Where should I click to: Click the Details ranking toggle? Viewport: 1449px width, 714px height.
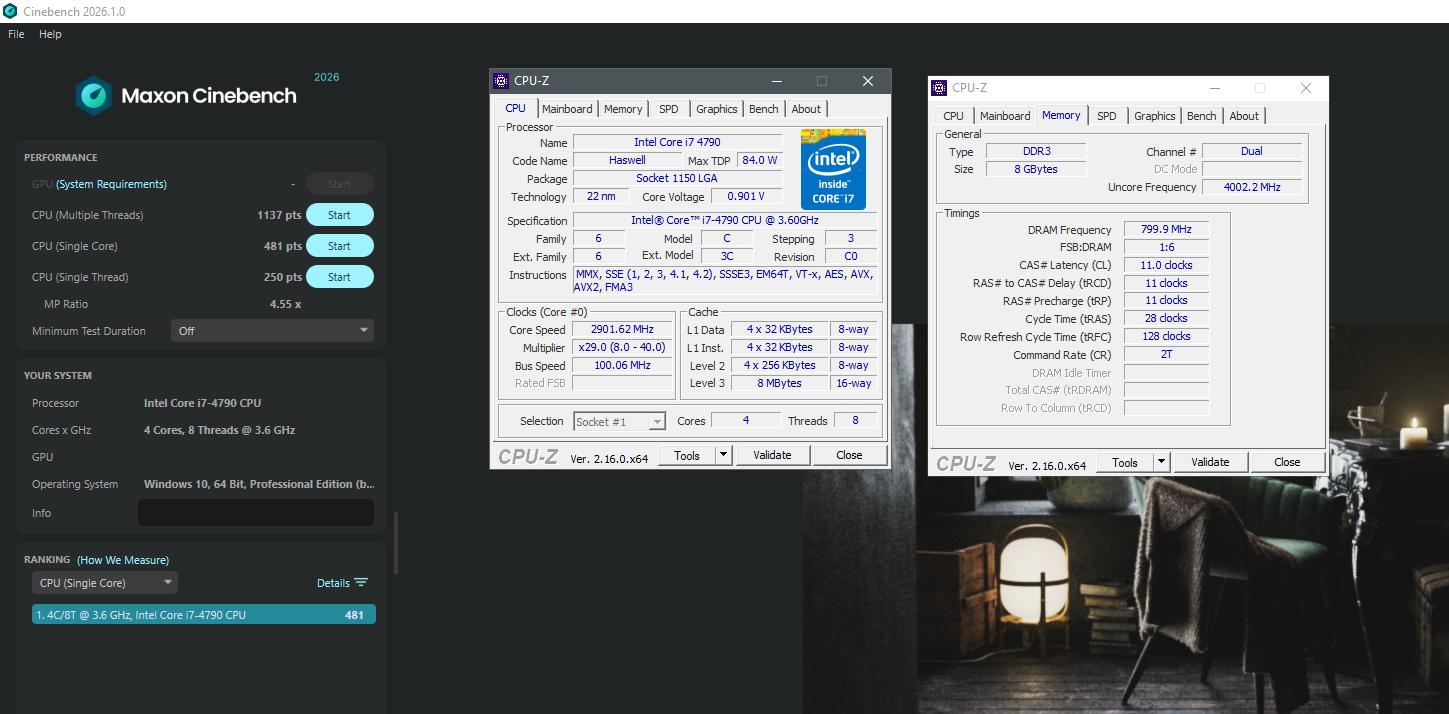[333, 583]
